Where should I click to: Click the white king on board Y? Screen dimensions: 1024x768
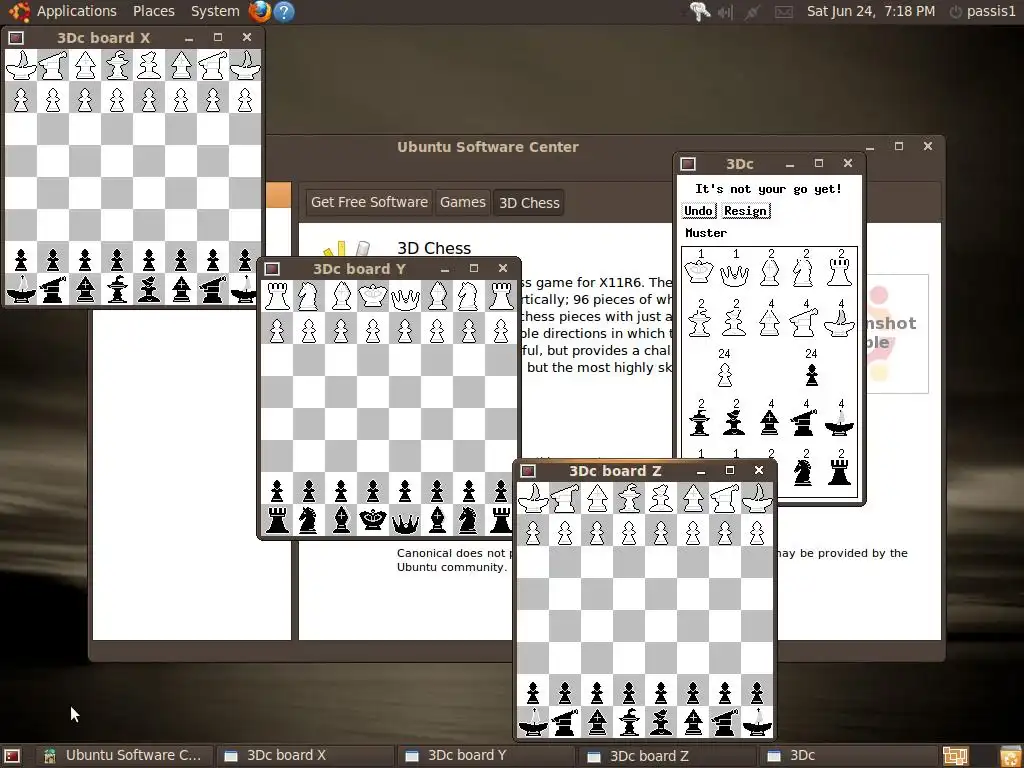pyautogui.click(x=373, y=296)
